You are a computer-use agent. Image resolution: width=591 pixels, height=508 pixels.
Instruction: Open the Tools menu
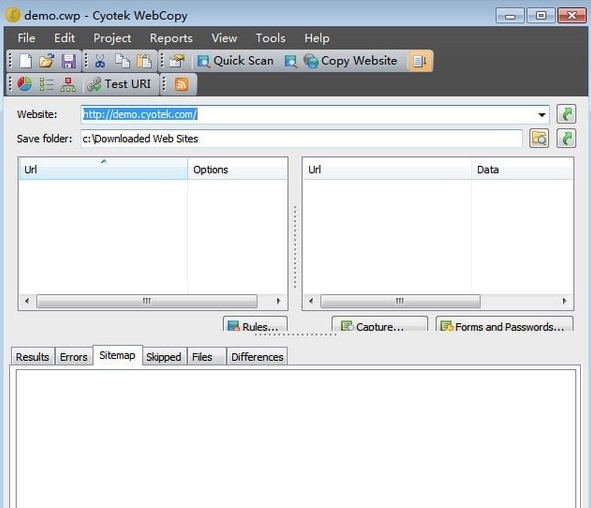(271, 38)
